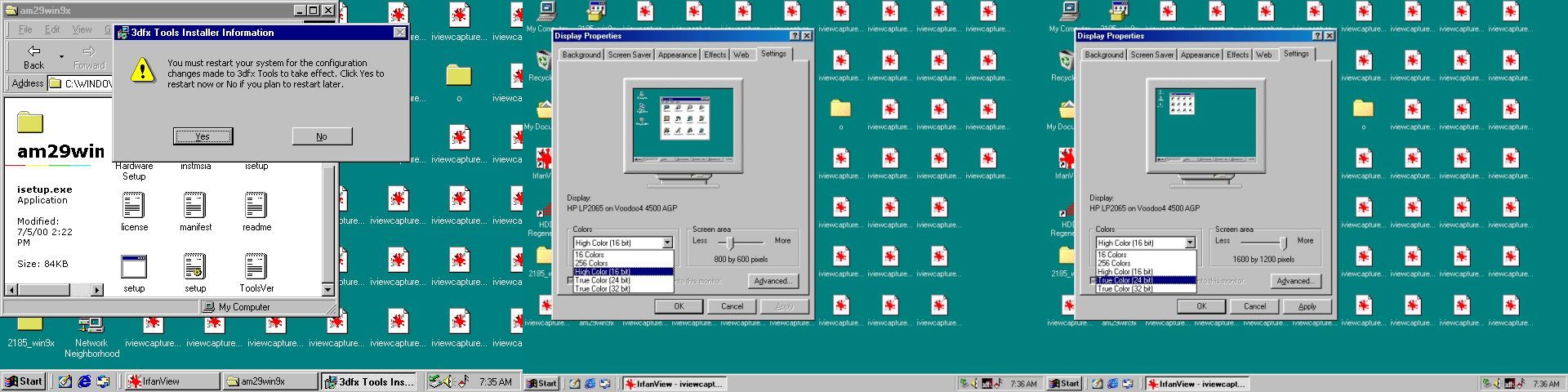1568x392 pixels.
Task: Open Screen Saver tab in 800 by 600 dialog
Action: coord(630,55)
